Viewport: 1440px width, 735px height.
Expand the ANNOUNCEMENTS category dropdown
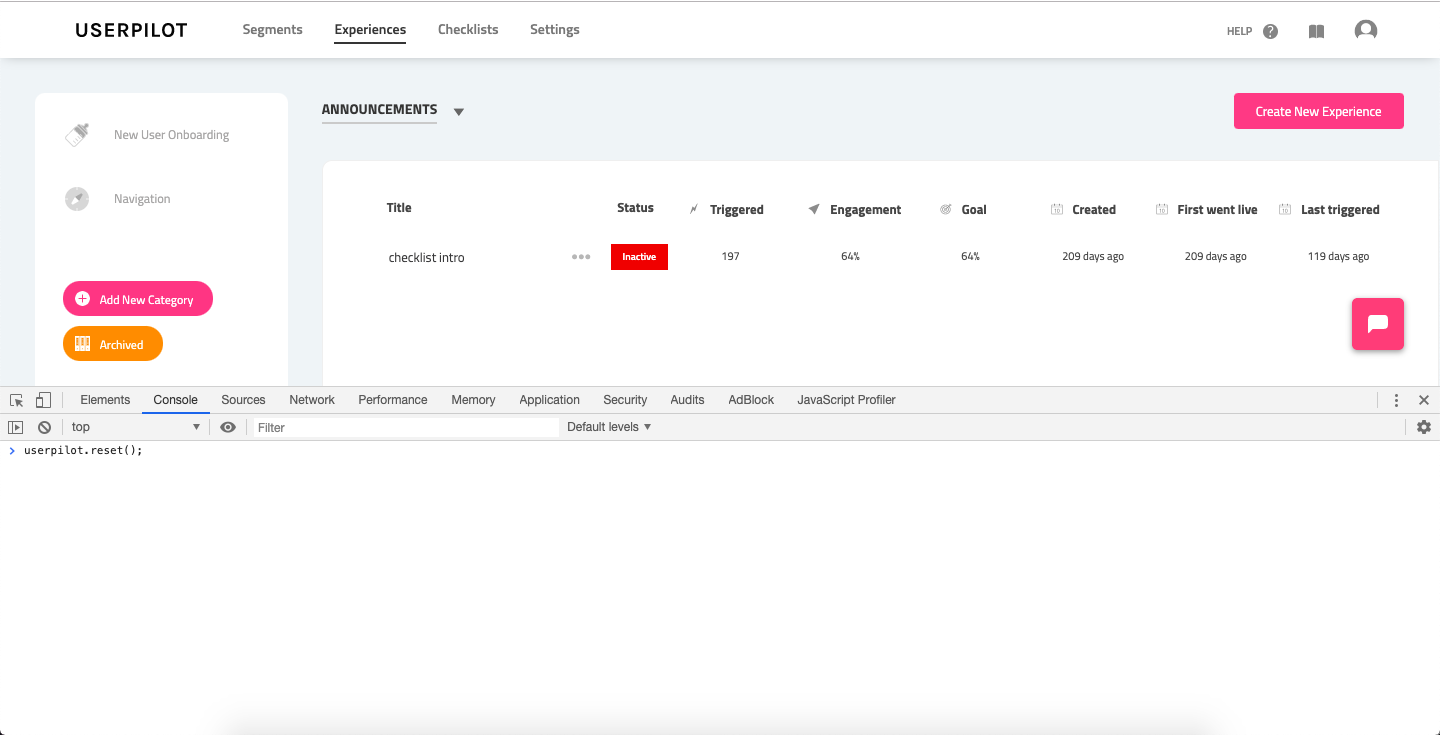click(458, 111)
